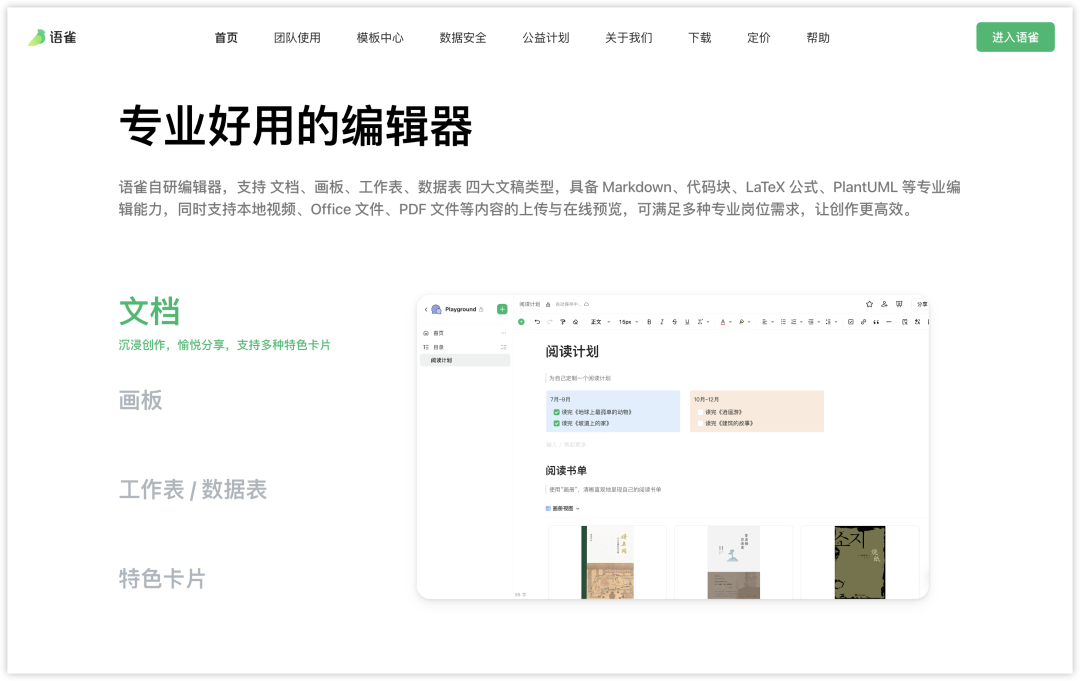The image size is (1080, 681).
Task: Insert a link with the chain icon
Action: point(864,322)
